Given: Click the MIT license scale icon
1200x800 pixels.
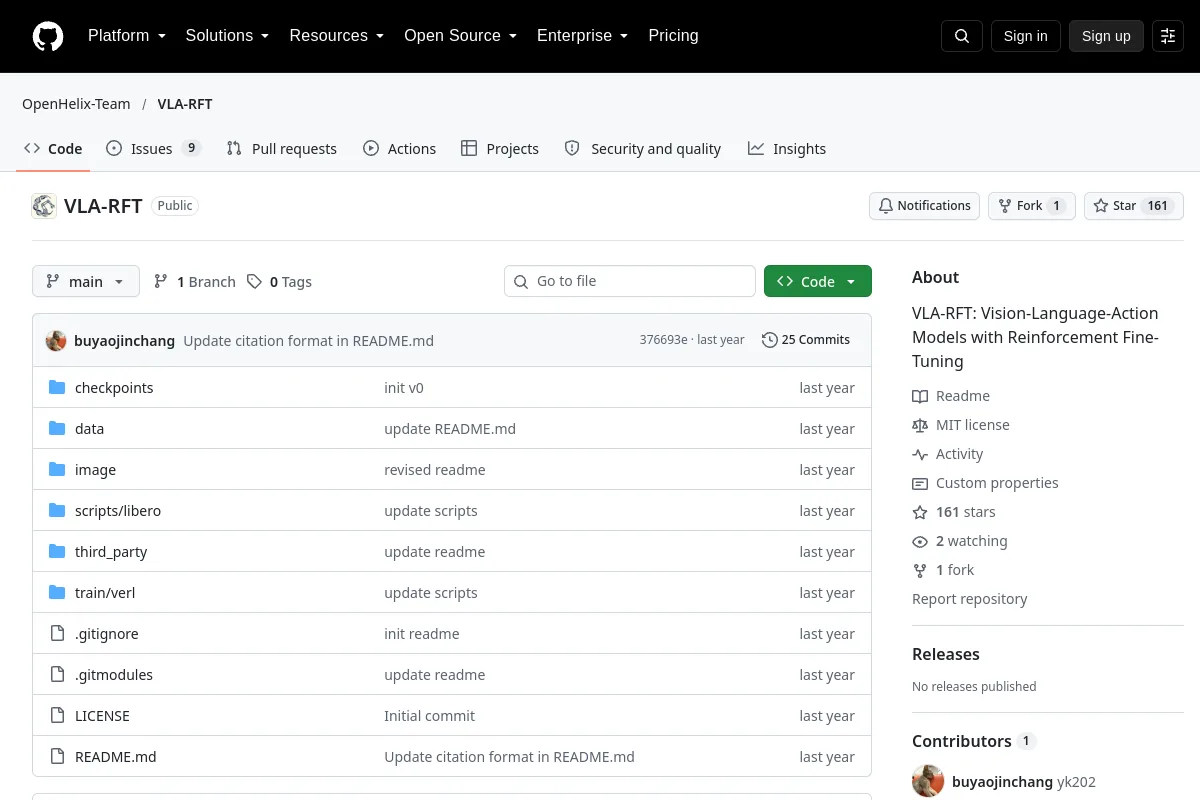Looking at the screenshot, I should (x=920, y=425).
